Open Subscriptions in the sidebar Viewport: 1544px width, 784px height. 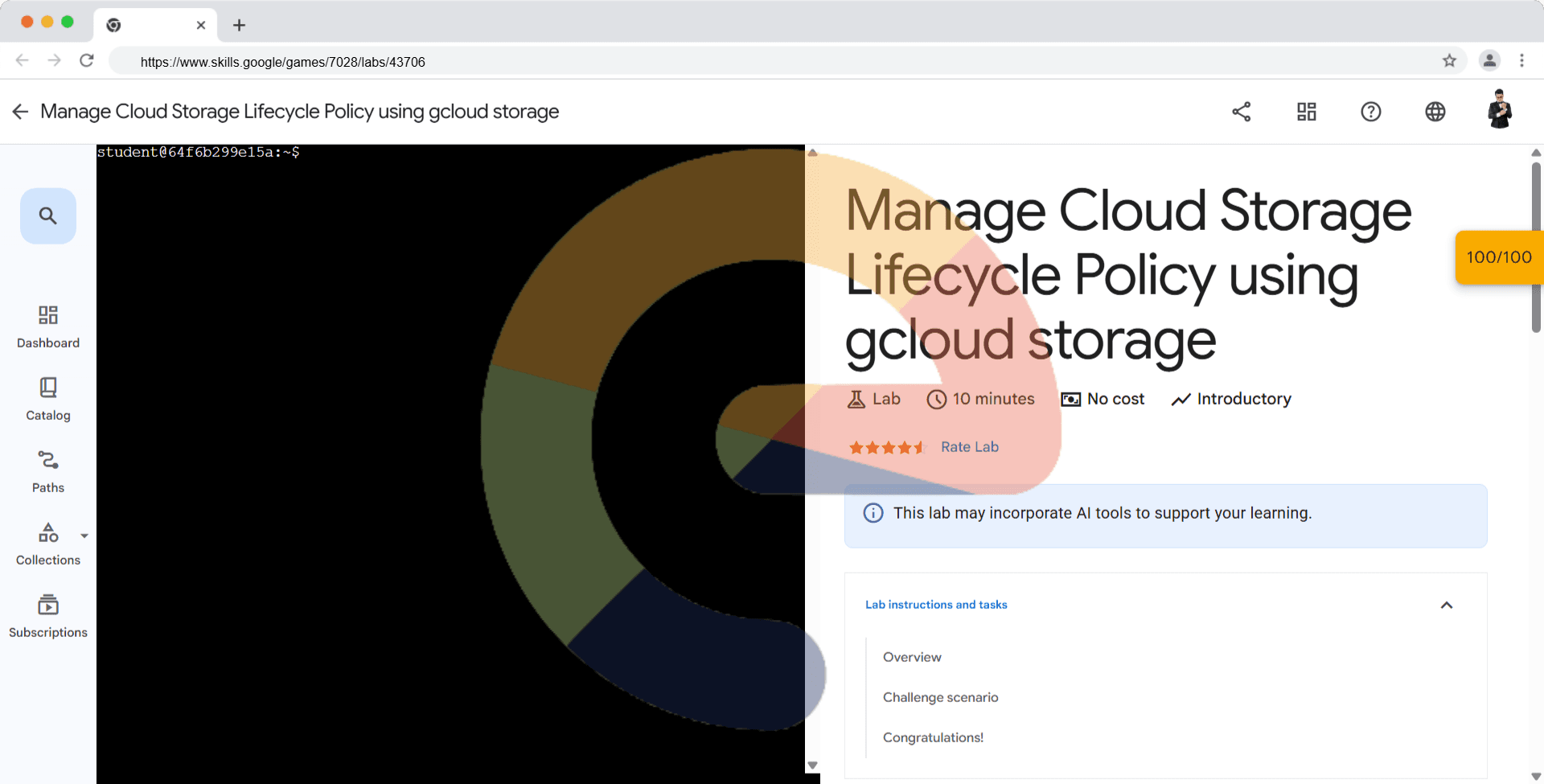[48, 616]
